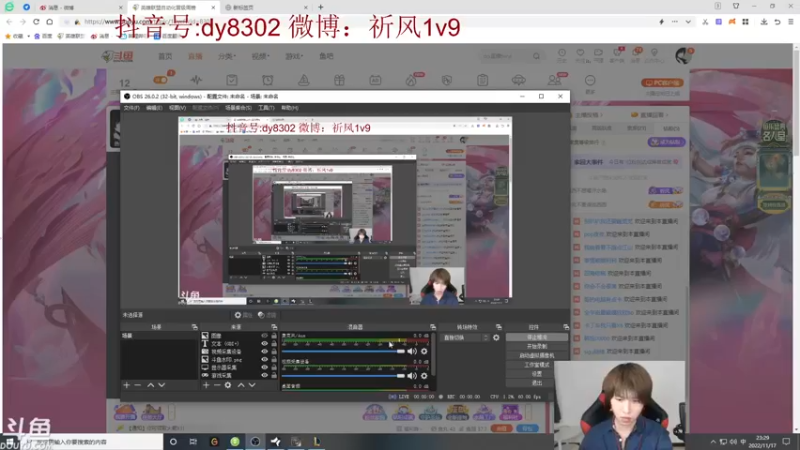Screen dimensions: 800x450
Task: Click the 开始录制 start recording button
Action: pyautogui.click(x=537, y=346)
